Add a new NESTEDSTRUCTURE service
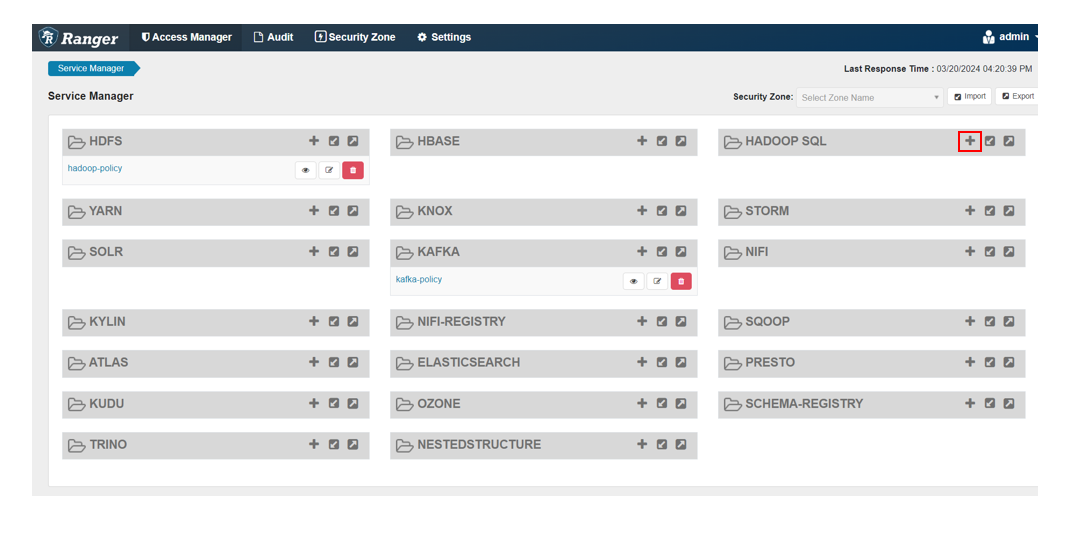 point(642,445)
